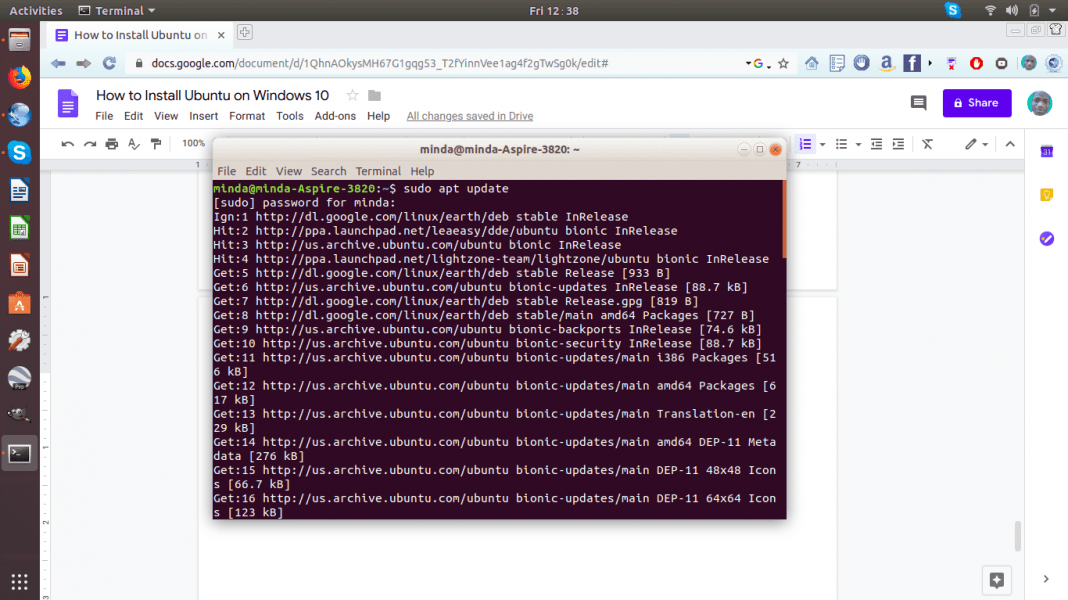Viewport: 1068px width, 600px height.
Task: Click the blue Share button
Action: [x=977, y=102]
